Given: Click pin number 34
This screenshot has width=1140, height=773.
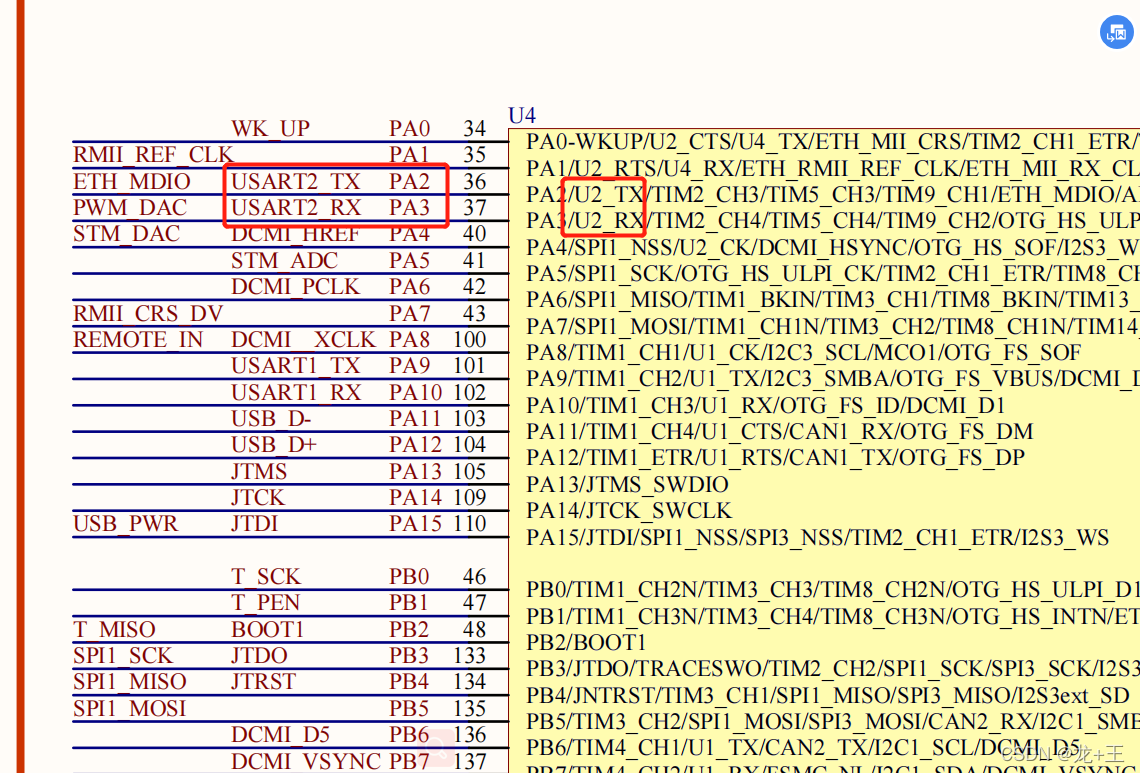Looking at the screenshot, I should (474, 129).
